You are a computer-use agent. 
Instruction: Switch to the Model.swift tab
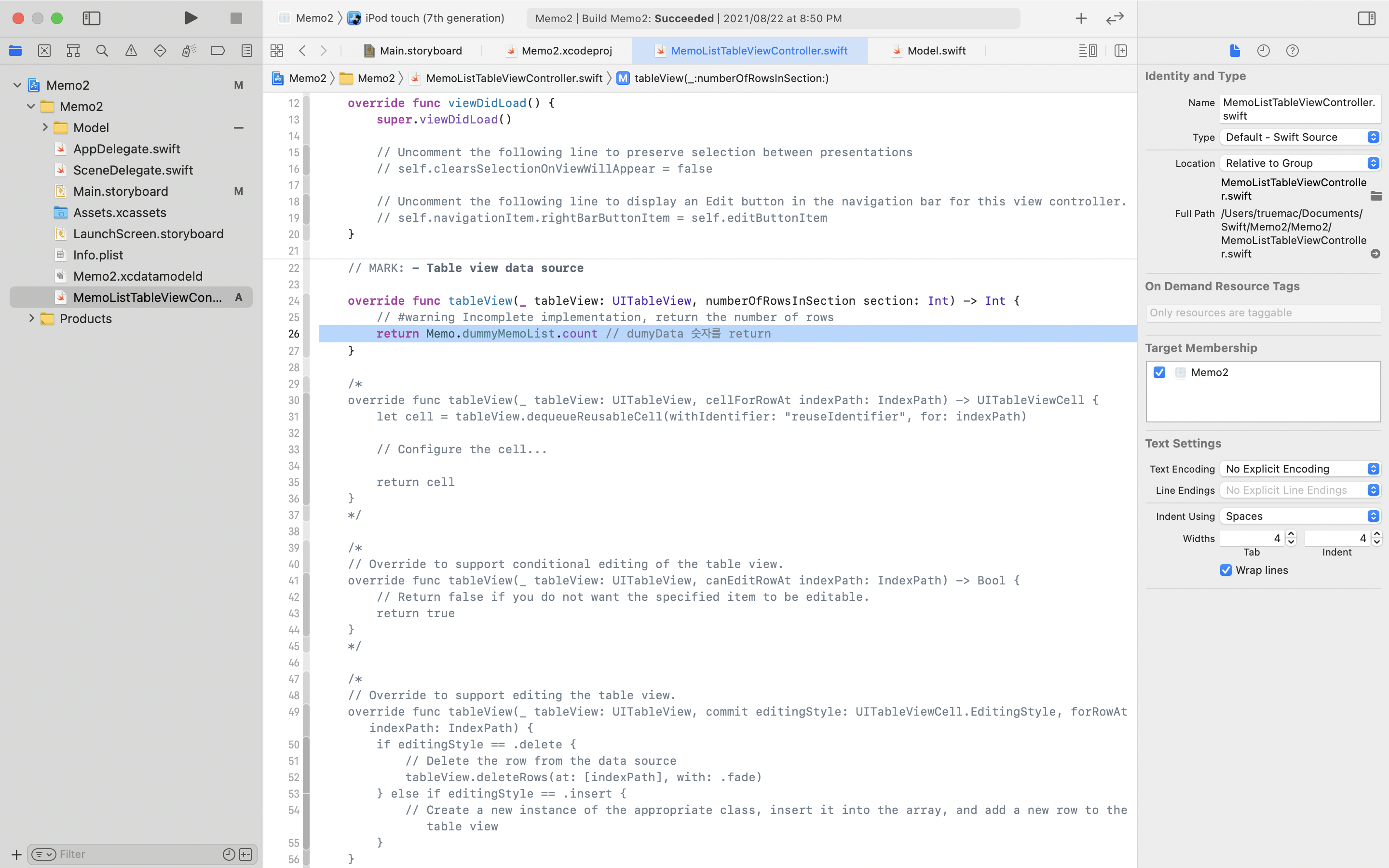coord(936,51)
